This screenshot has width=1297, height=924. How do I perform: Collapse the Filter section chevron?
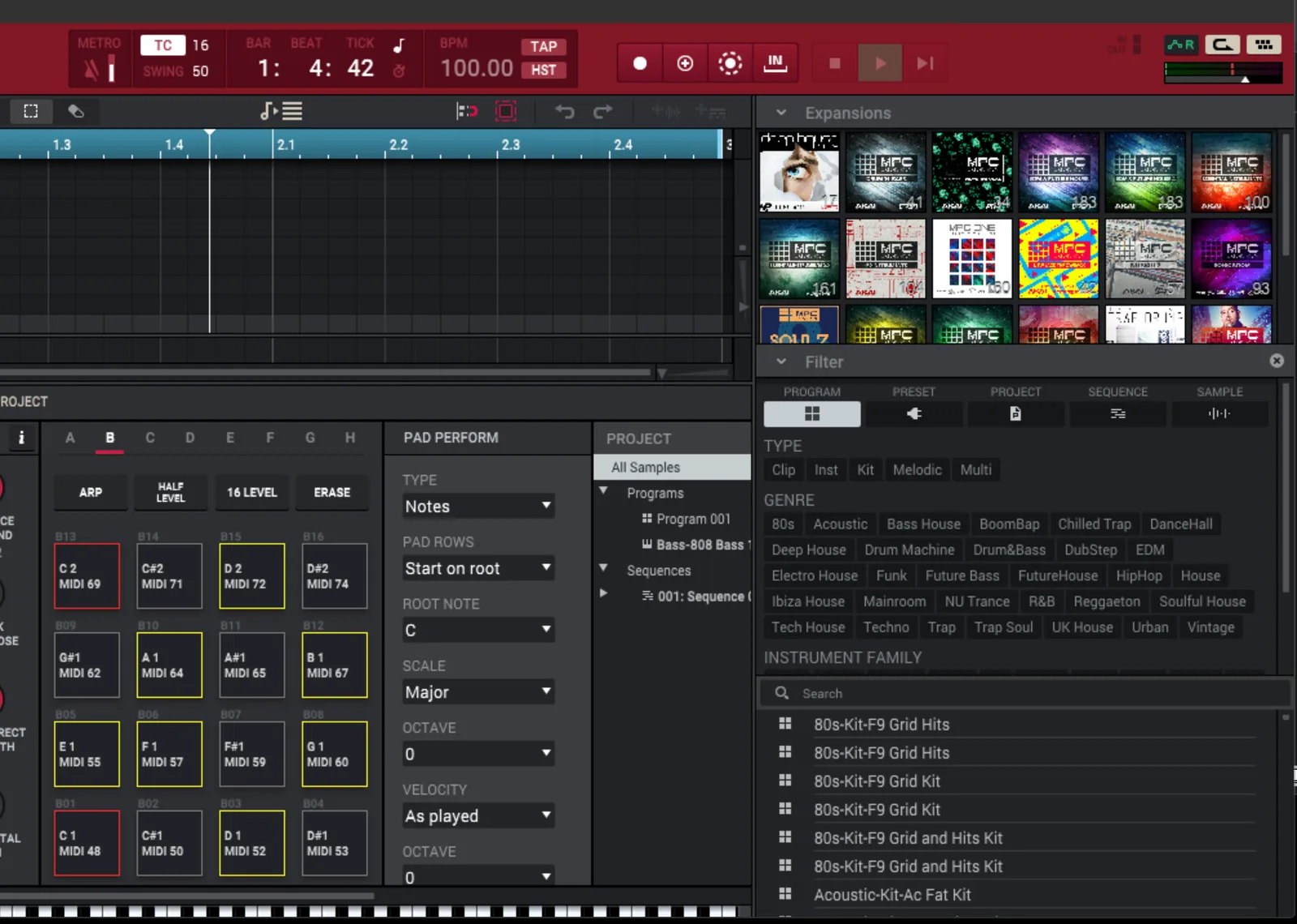tap(781, 361)
